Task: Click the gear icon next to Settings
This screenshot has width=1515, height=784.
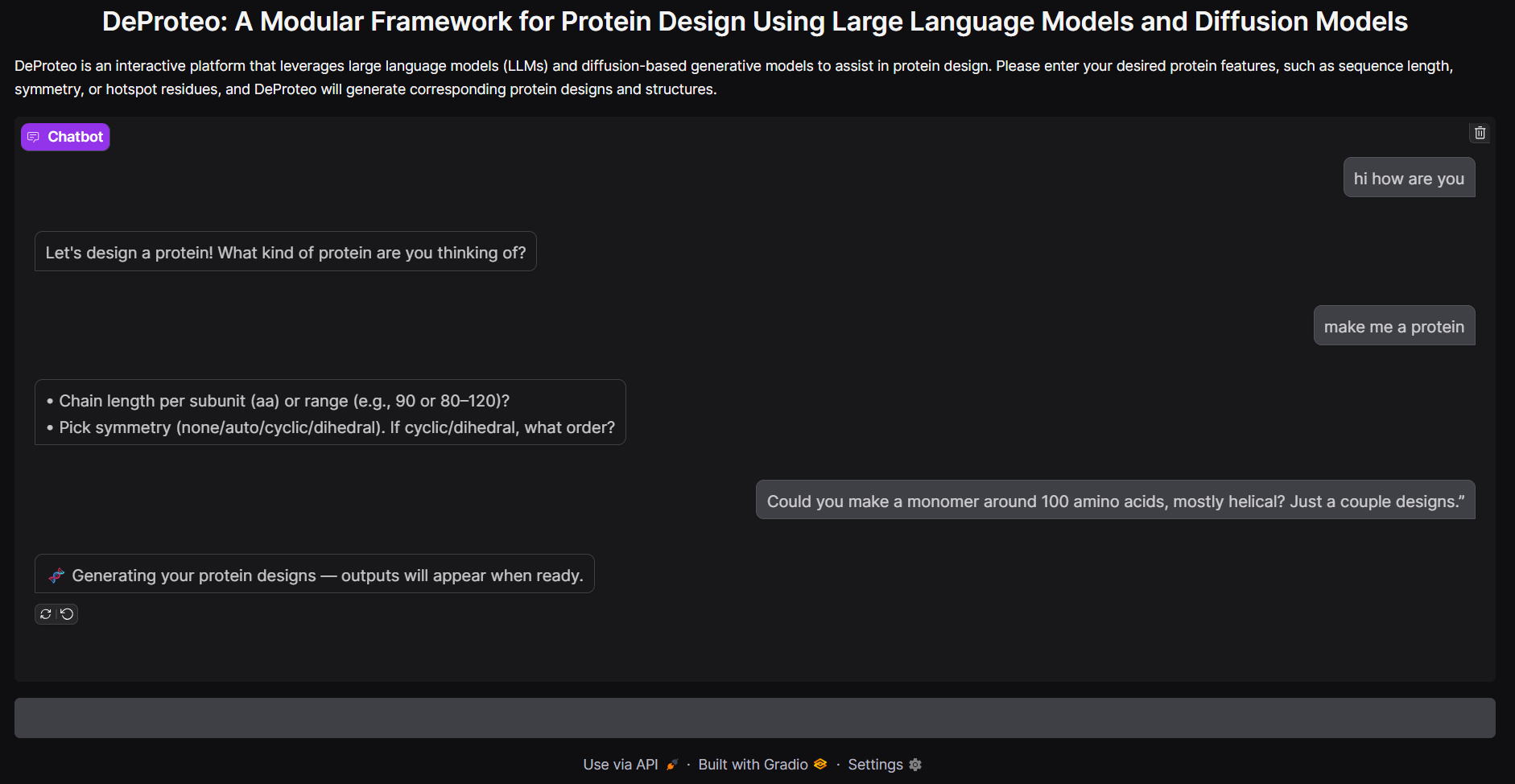Action: click(915, 765)
